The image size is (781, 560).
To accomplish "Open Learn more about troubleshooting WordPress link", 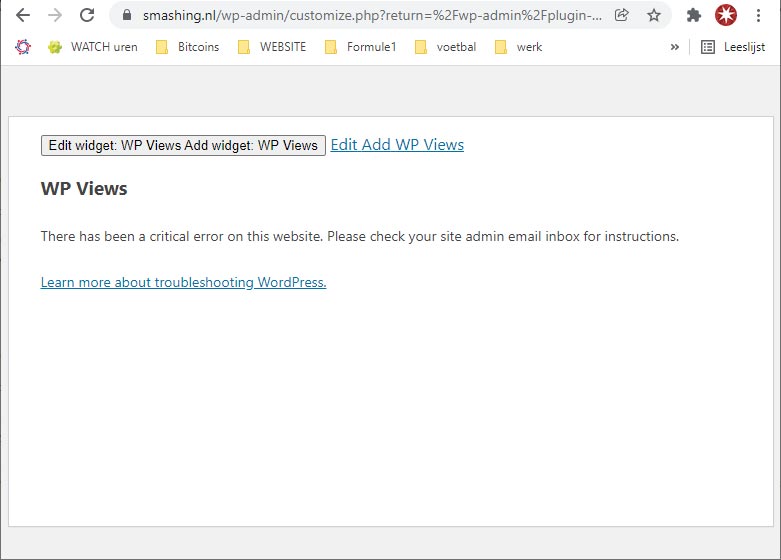I will (183, 282).
